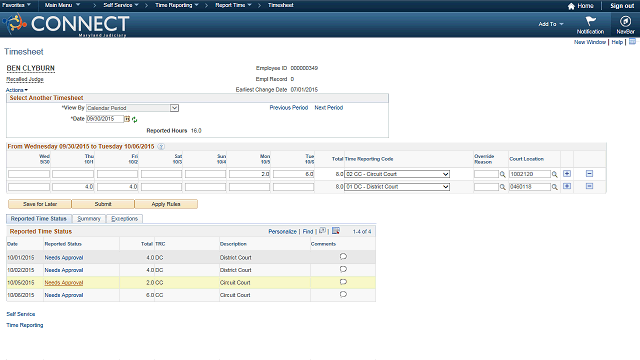The width and height of the screenshot is (640, 360).
Task: Click the download grid icon in Reported Time Status
Action: click(x=336, y=231)
